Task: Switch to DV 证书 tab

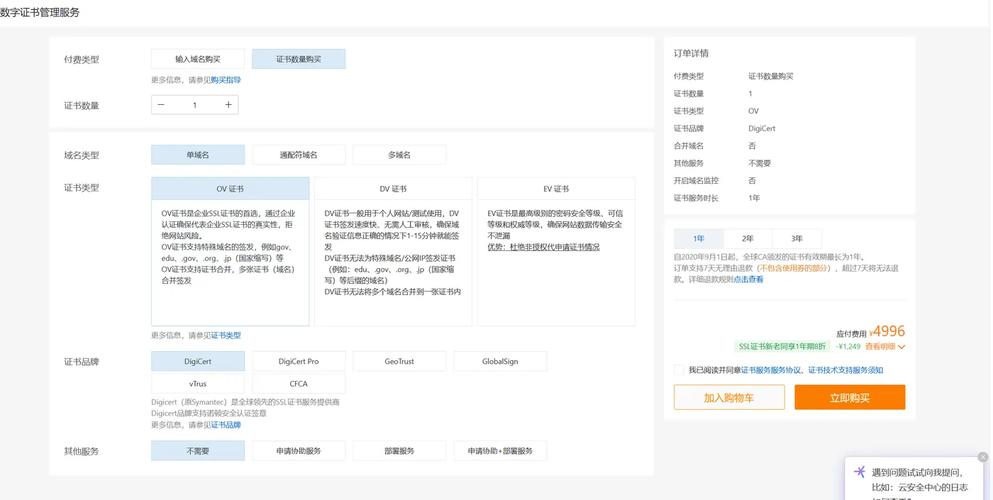Action: (x=393, y=189)
